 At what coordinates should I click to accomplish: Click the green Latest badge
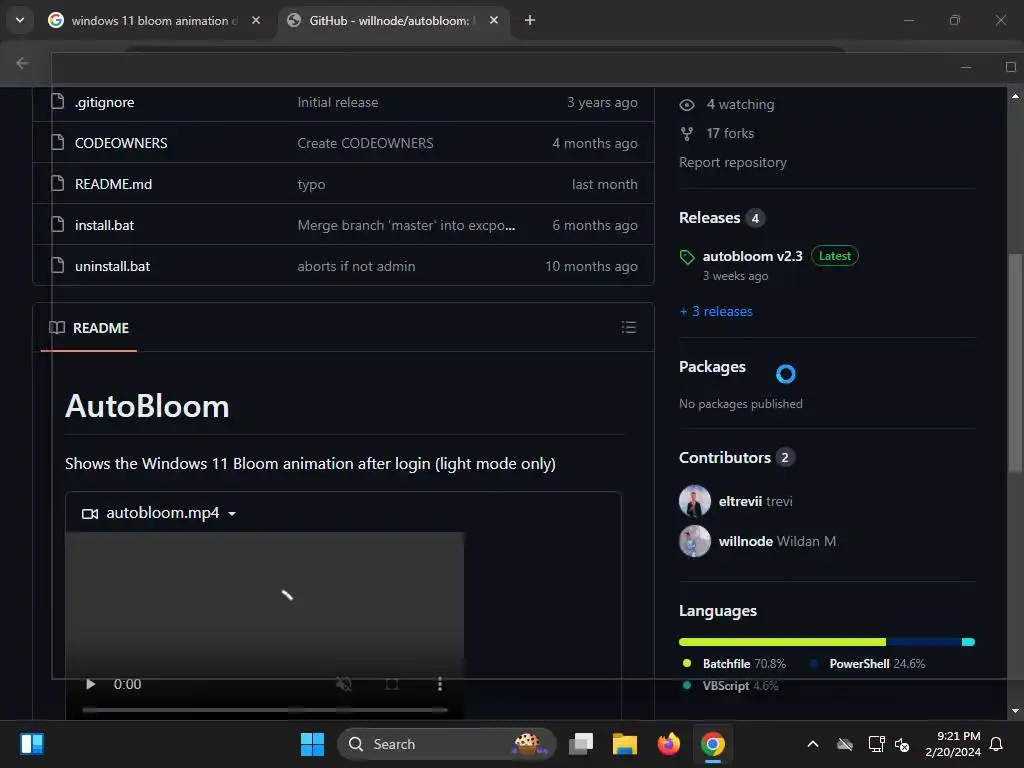tap(835, 256)
